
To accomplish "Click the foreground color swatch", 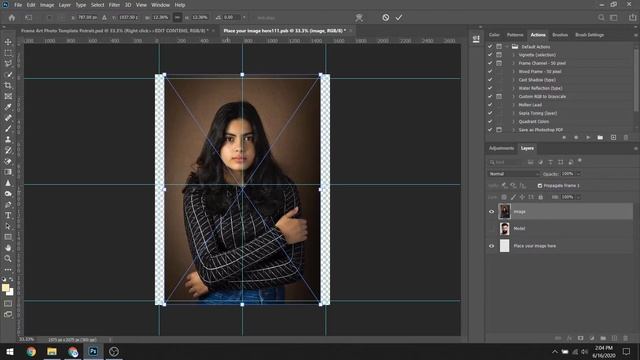I will (x=5, y=288).
